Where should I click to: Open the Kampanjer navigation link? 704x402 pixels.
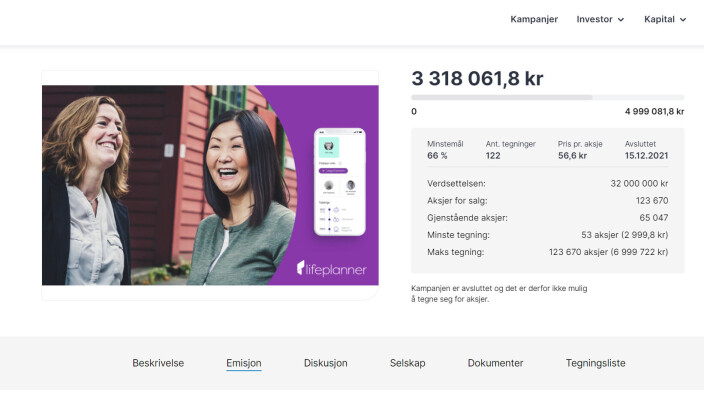[x=534, y=19]
